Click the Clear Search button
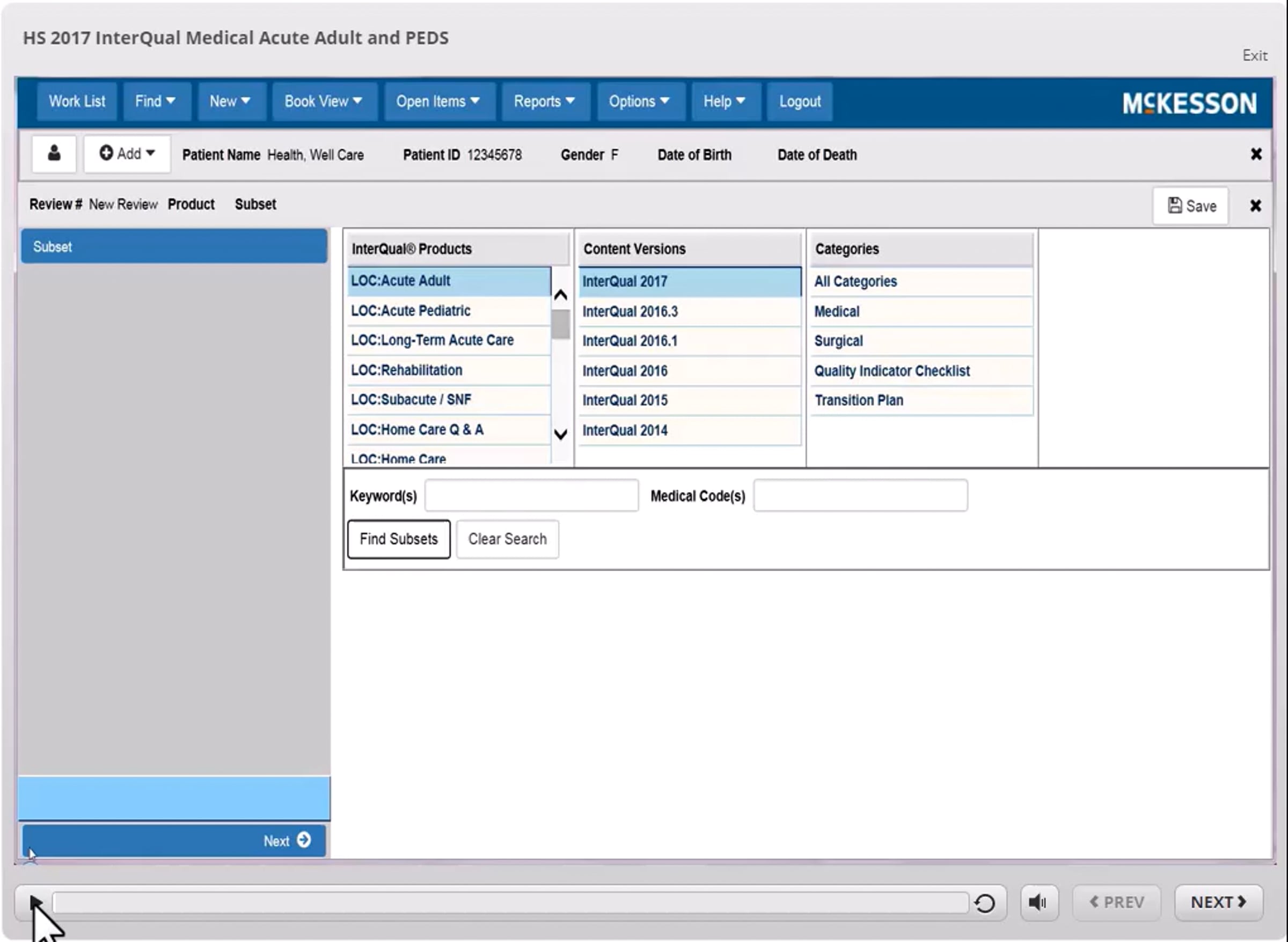This screenshot has height=942, width=1288. (x=508, y=539)
